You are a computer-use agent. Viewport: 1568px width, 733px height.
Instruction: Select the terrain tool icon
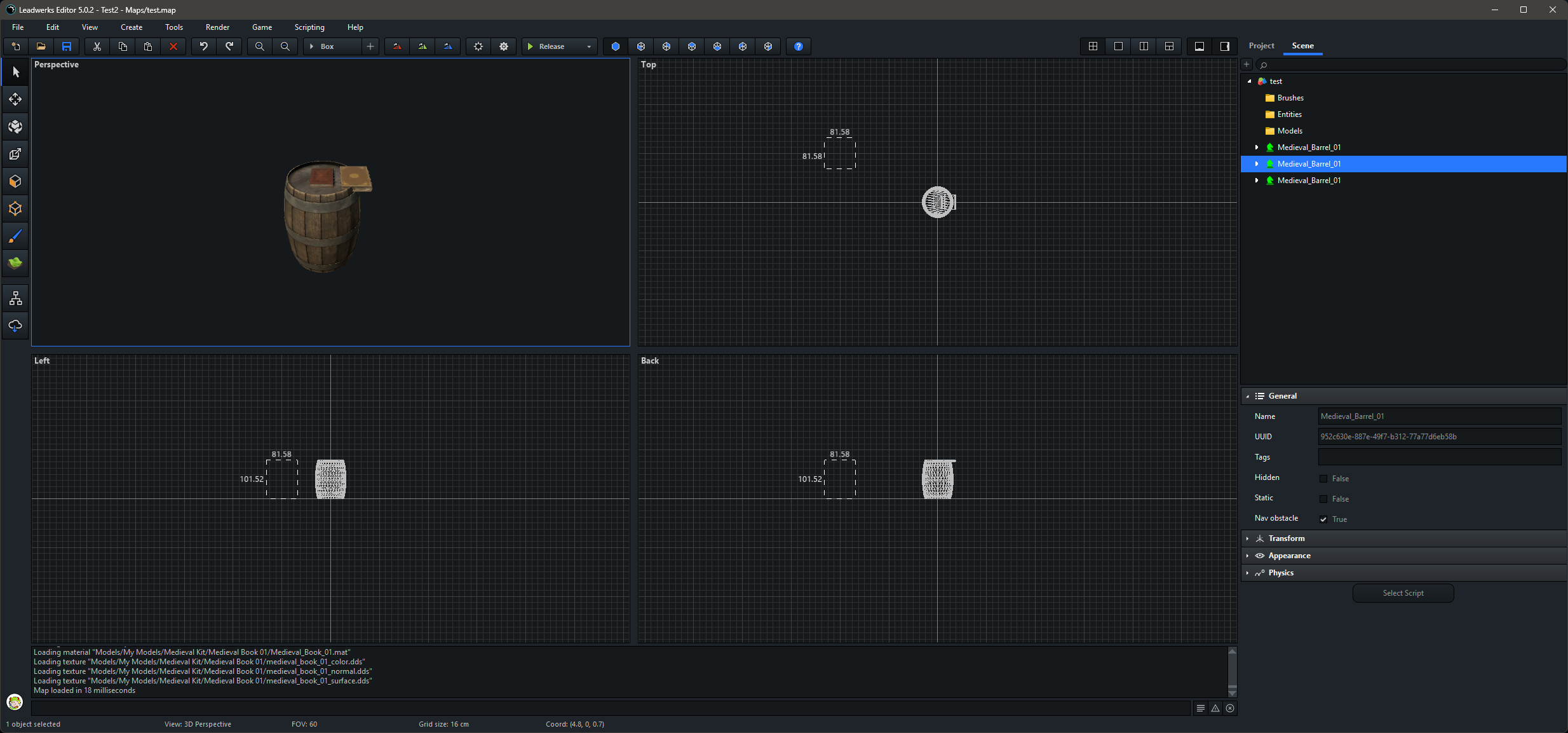(15, 263)
